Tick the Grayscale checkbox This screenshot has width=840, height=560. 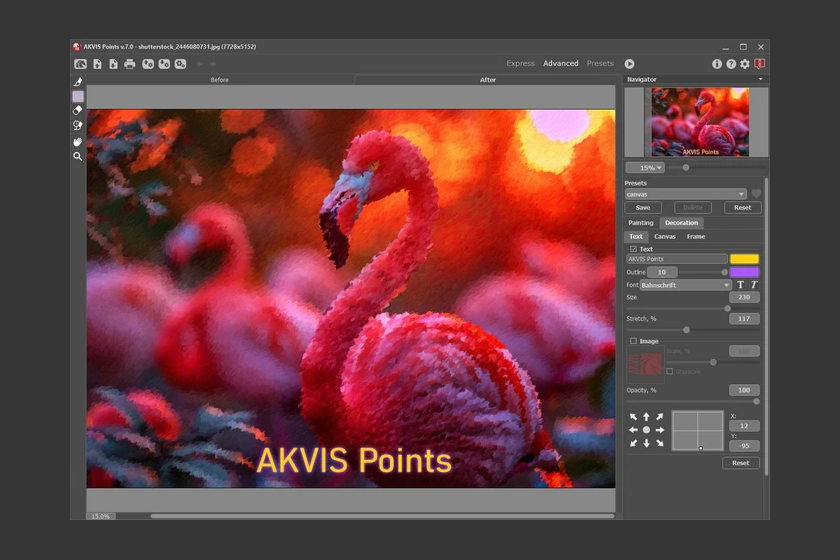point(670,371)
